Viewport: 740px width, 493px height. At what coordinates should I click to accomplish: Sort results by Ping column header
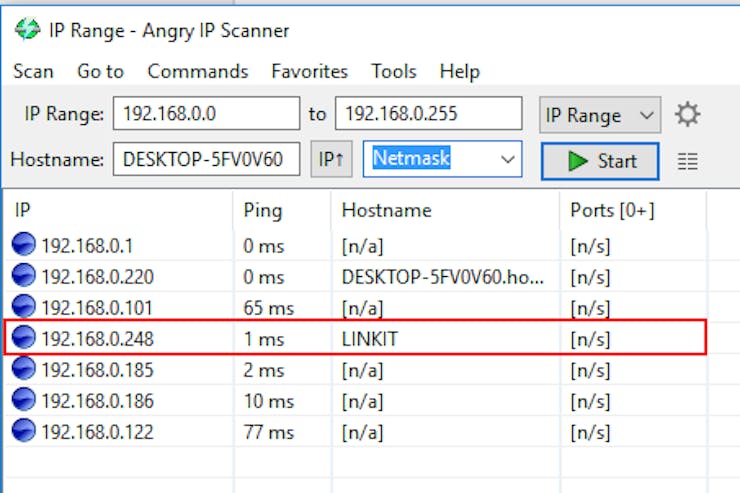click(x=263, y=210)
